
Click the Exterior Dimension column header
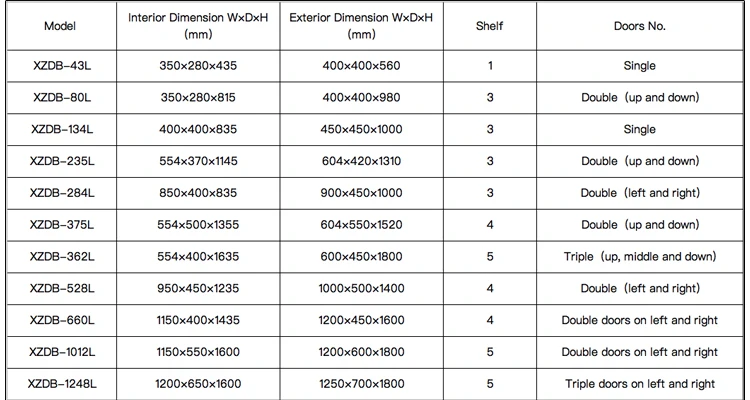(x=346, y=27)
